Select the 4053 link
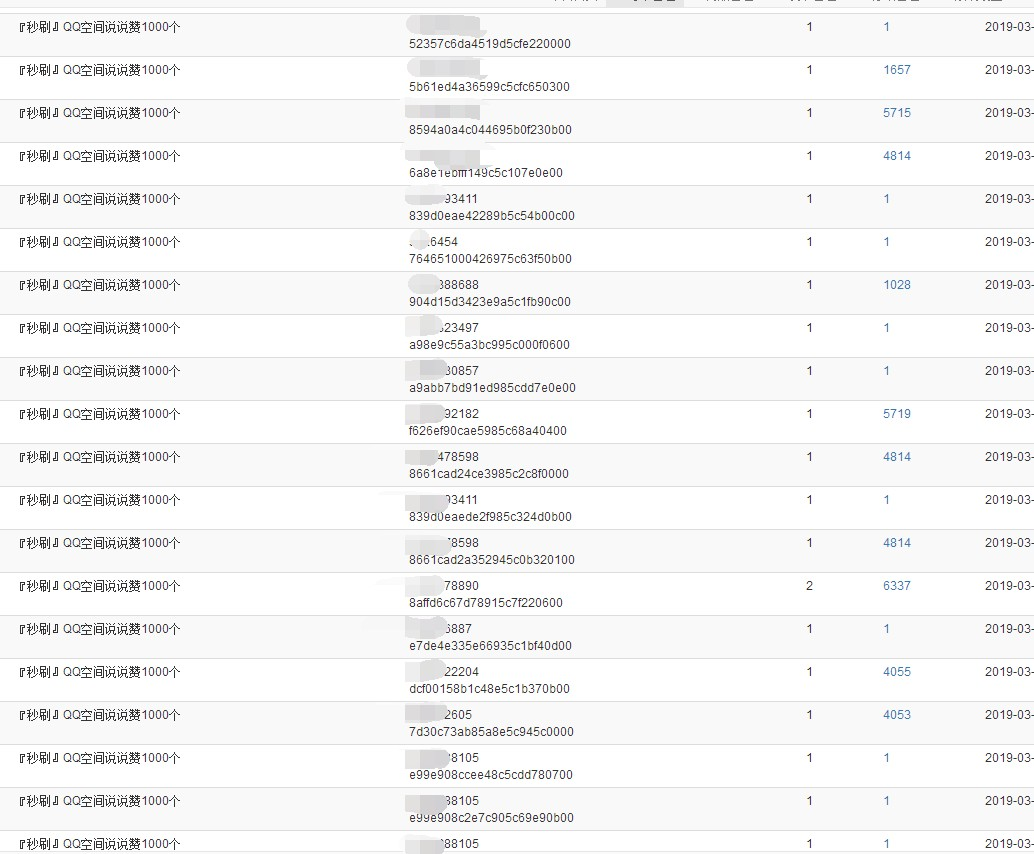This screenshot has width=1034, height=854. 896,715
